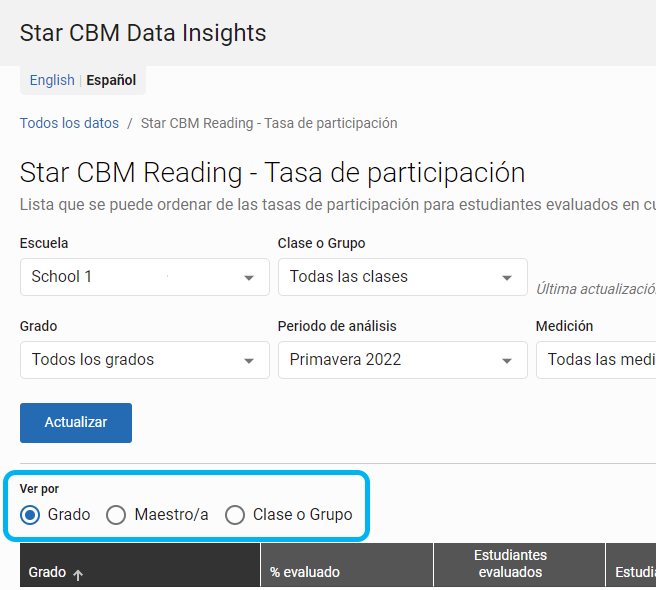Open the Escuela dropdown showing School 1
Image resolution: width=656 pixels, height=590 pixels.
145,277
